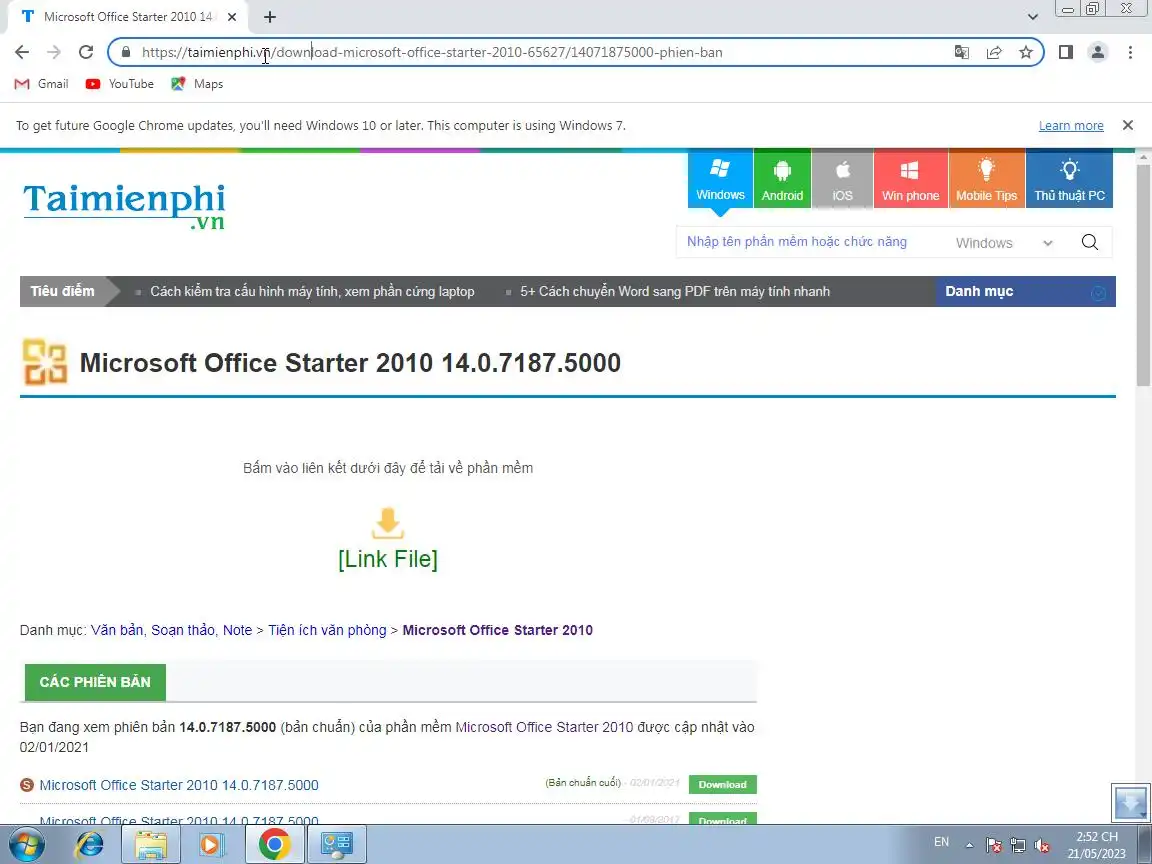Open network status tray icon
The height and width of the screenshot is (864, 1152).
click(1018, 845)
